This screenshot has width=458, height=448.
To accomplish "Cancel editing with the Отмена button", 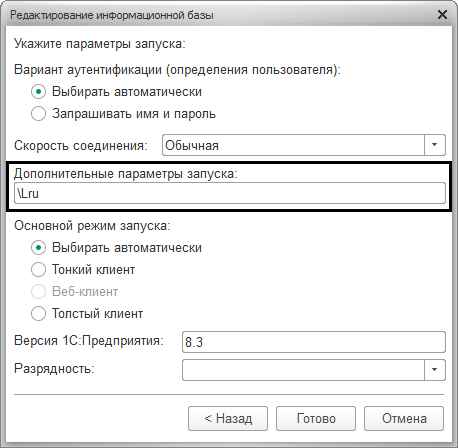I will pyautogui.click(x=404, y=418).
